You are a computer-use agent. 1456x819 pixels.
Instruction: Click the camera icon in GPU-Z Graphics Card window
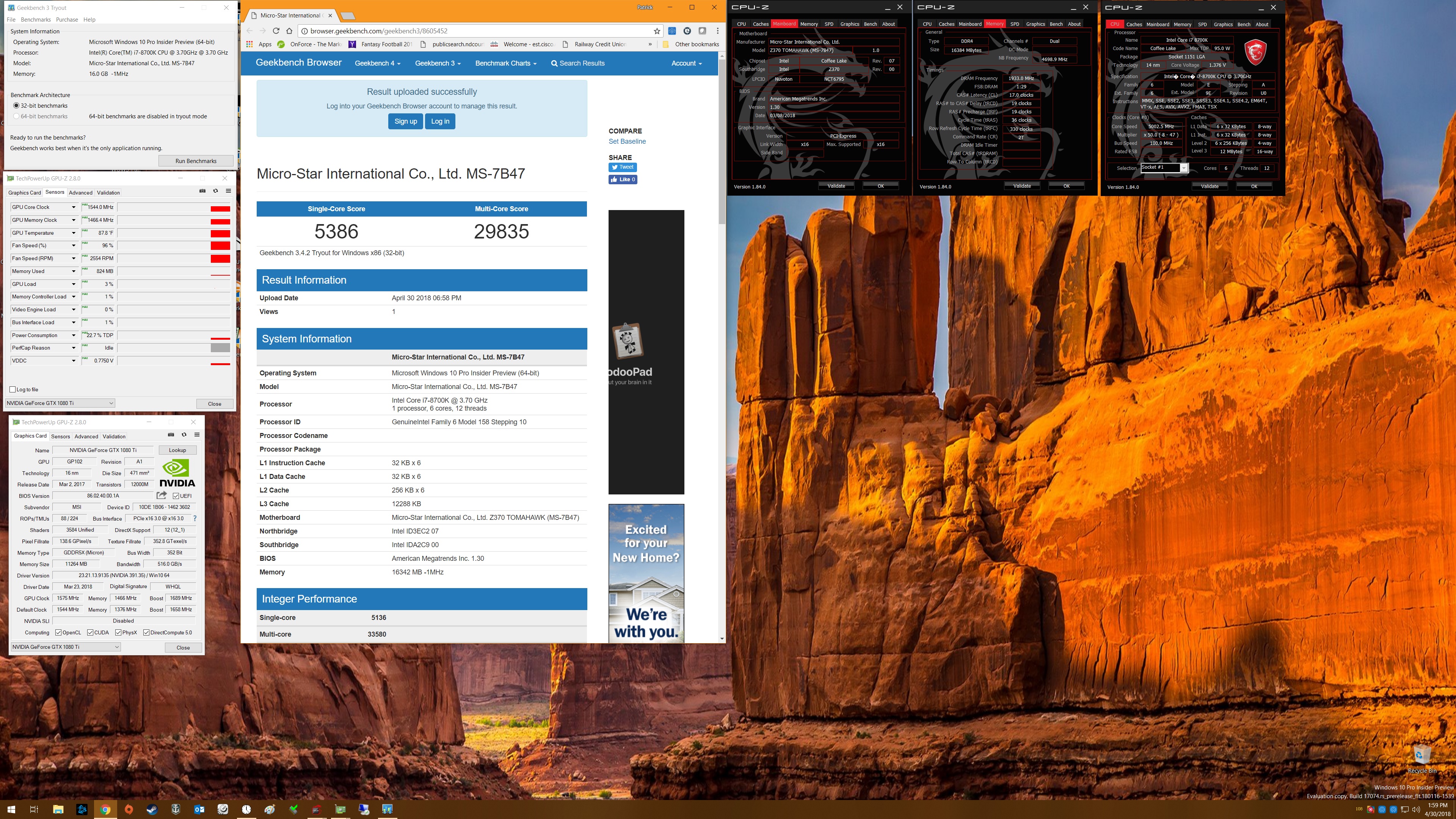click(x=171, y=435)
